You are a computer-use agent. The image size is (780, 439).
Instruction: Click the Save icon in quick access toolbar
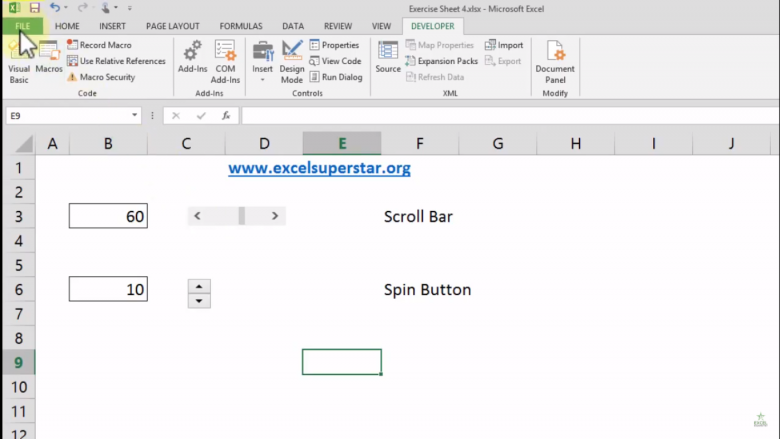(x=34, y=8)
